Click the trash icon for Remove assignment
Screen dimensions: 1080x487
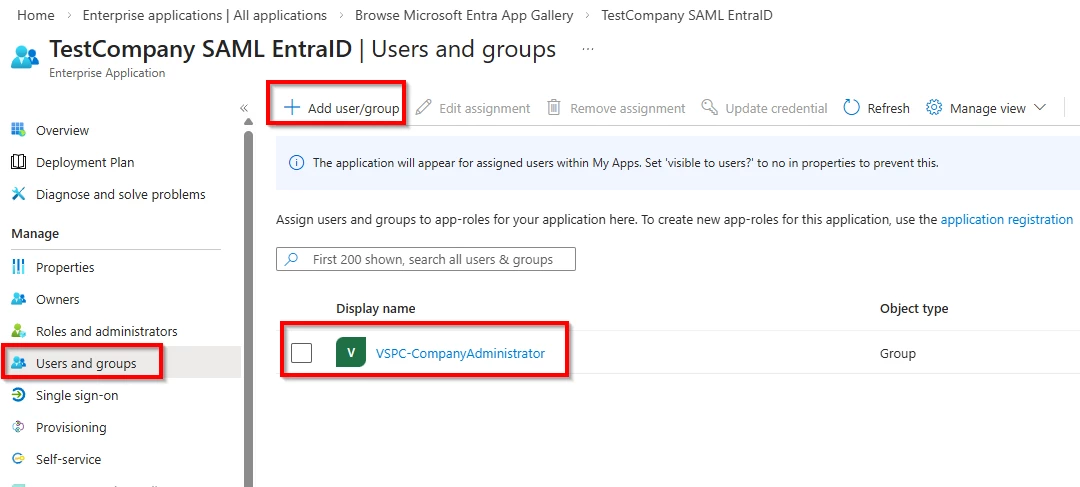click(x=554, y=107)
